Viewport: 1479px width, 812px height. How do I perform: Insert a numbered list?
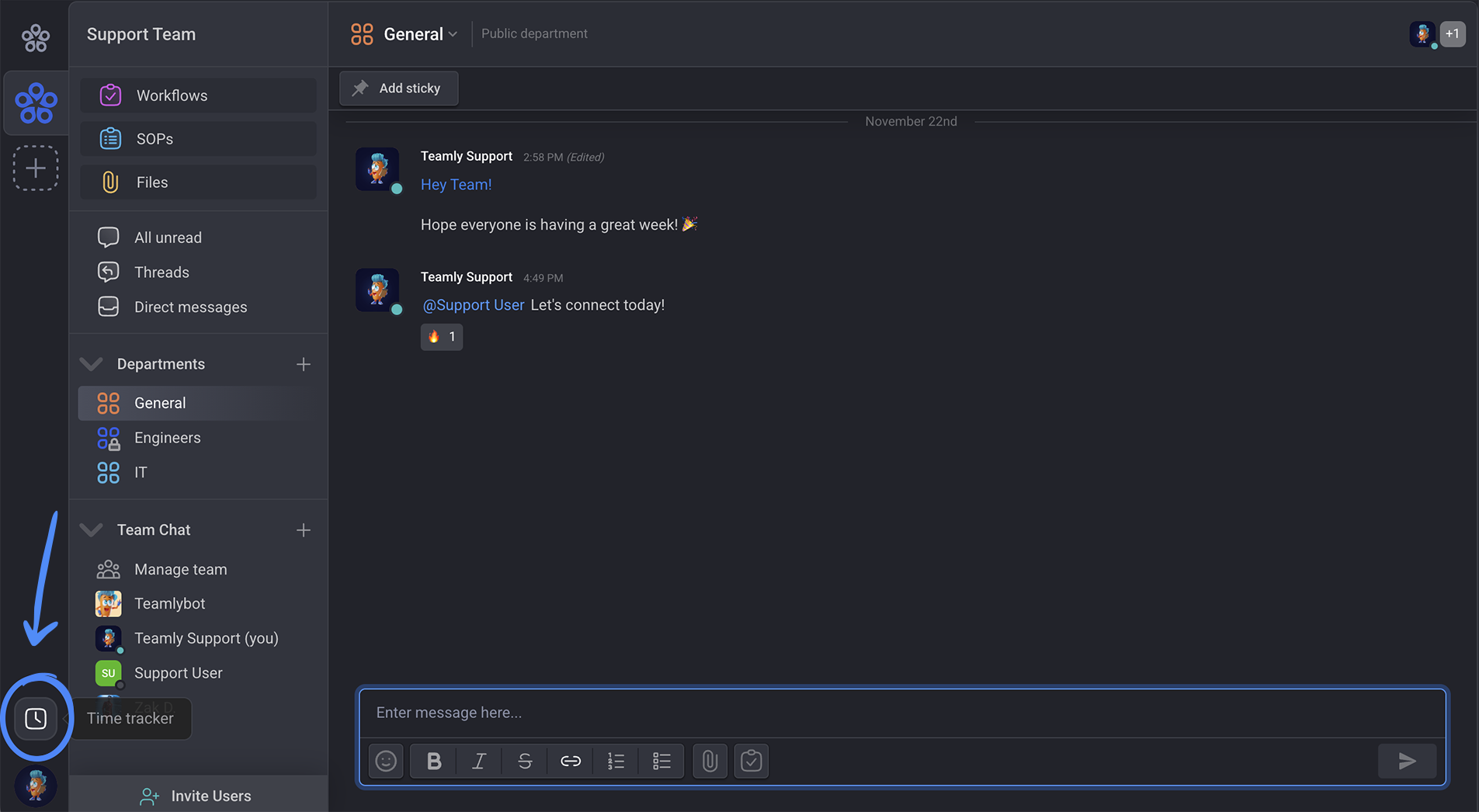coord(616,762)
